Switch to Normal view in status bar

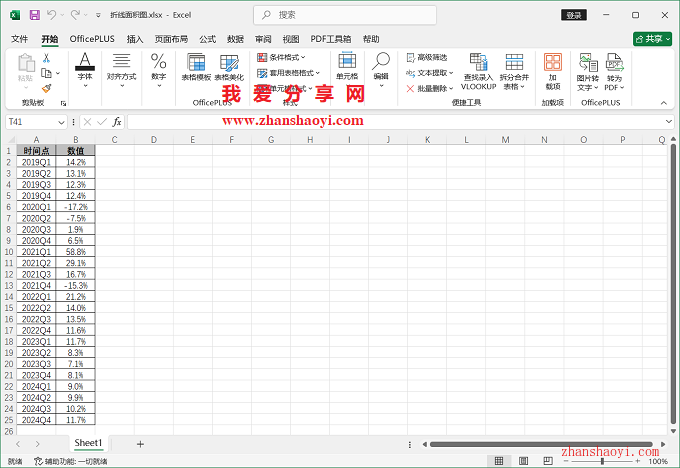(x=499, y=461)
